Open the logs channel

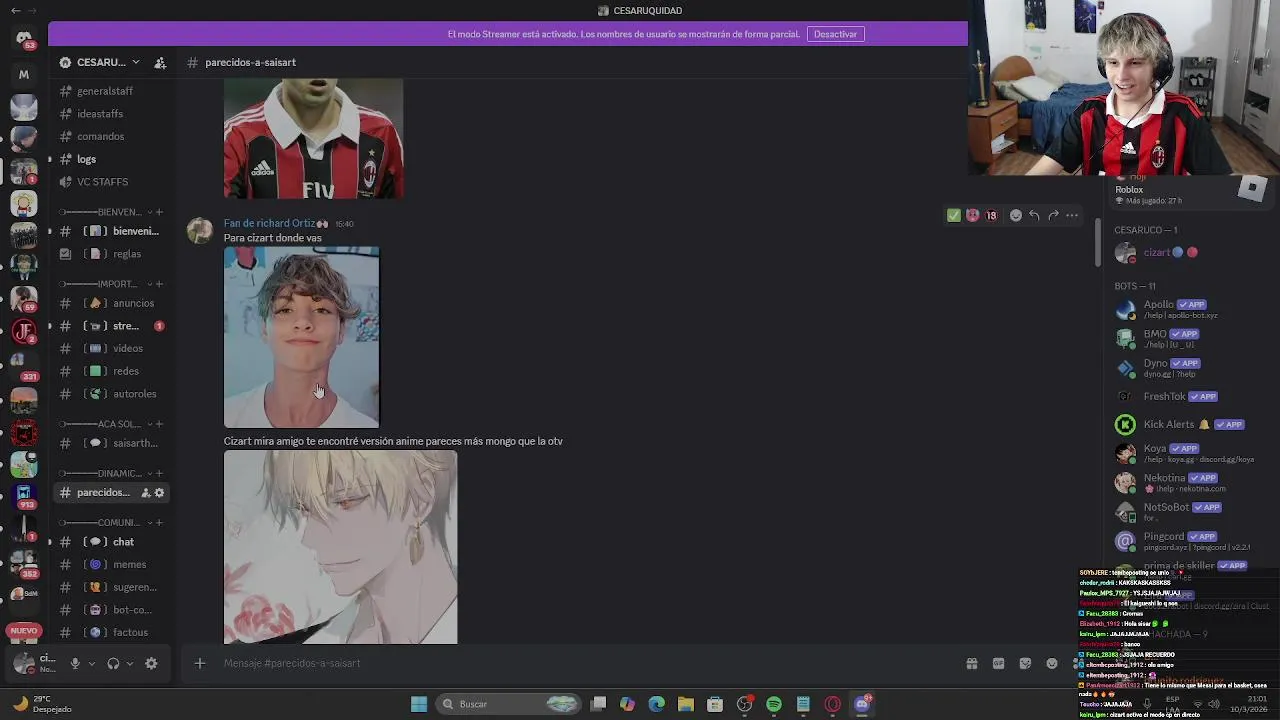point(112,159)
